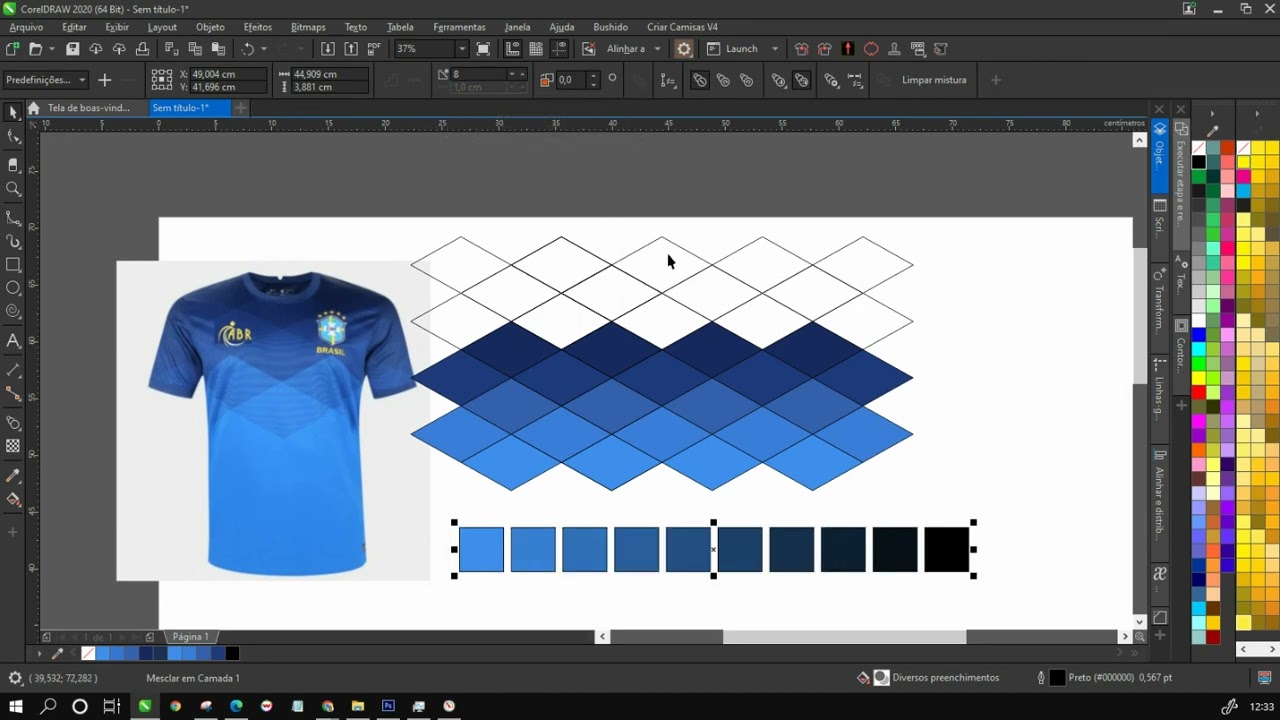Click the lightest blue square in the blend row
The image size is (1280, 720).
(x=481, y=550)
